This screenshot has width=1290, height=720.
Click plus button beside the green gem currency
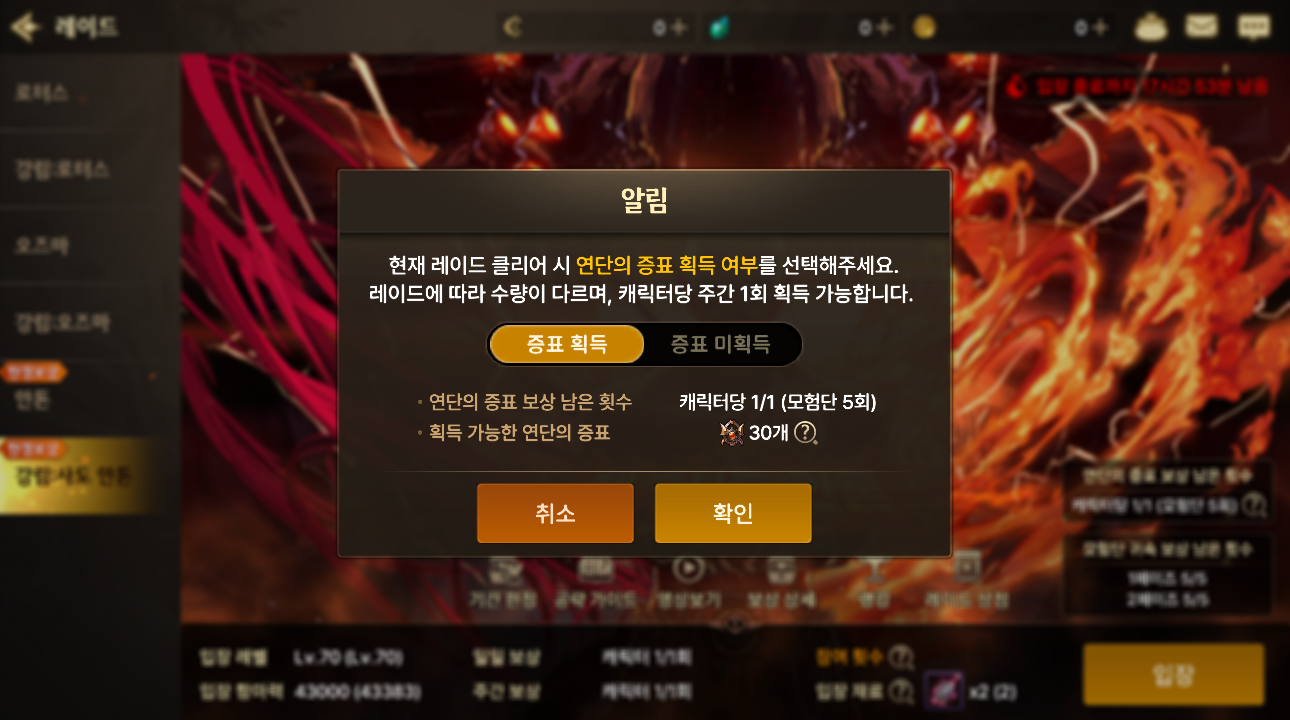(x=884, y=28)
